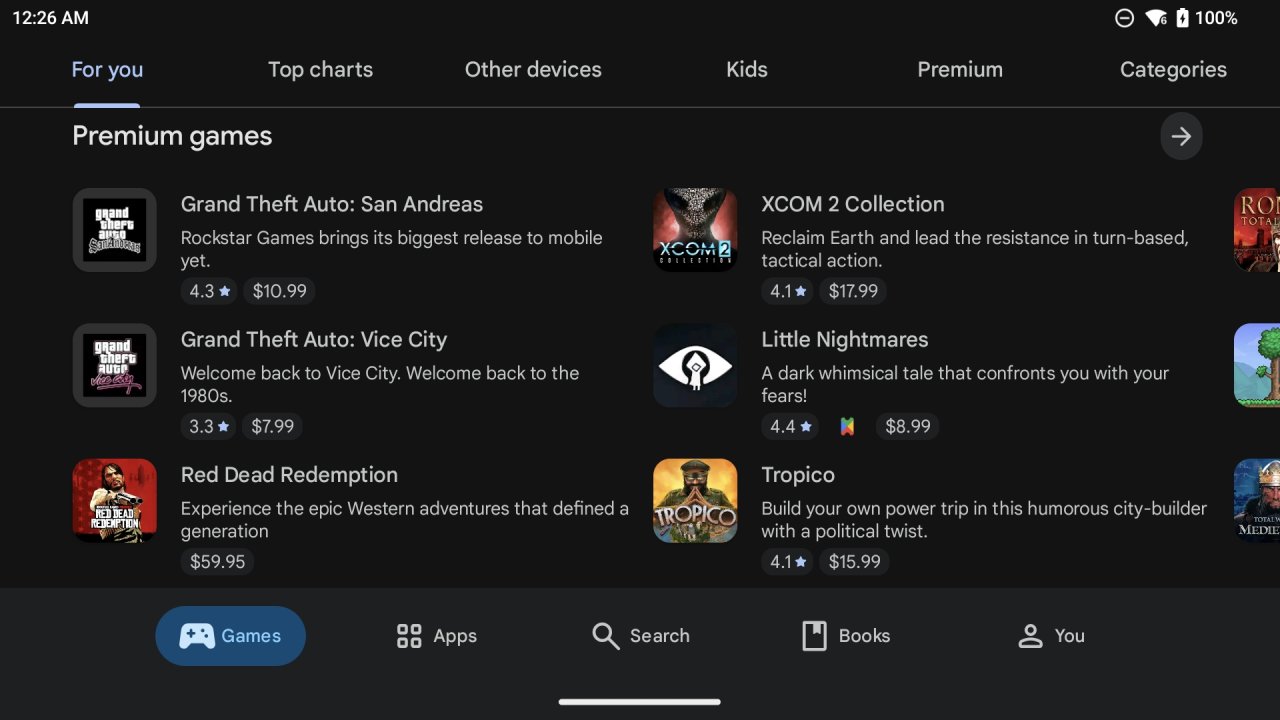Open the Red Dead Redemption game icon
The height and width of the screenshot is (720, 1280).
tap(115, 500)
